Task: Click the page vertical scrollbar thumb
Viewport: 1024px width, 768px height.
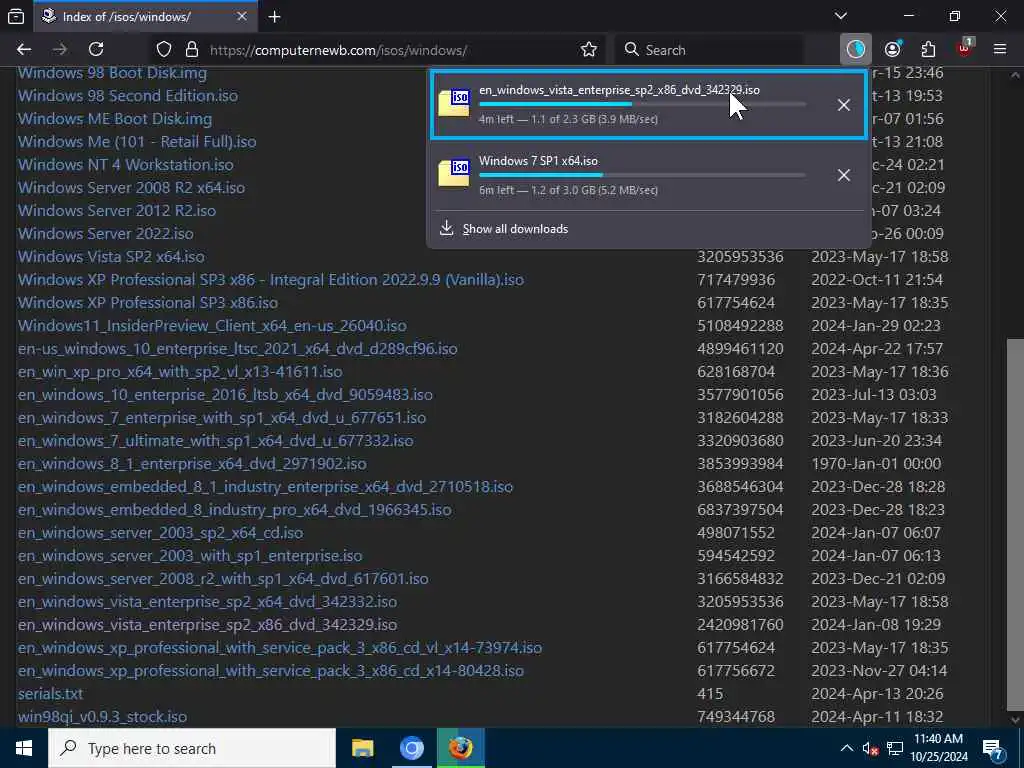Action: click(1015, 526)
